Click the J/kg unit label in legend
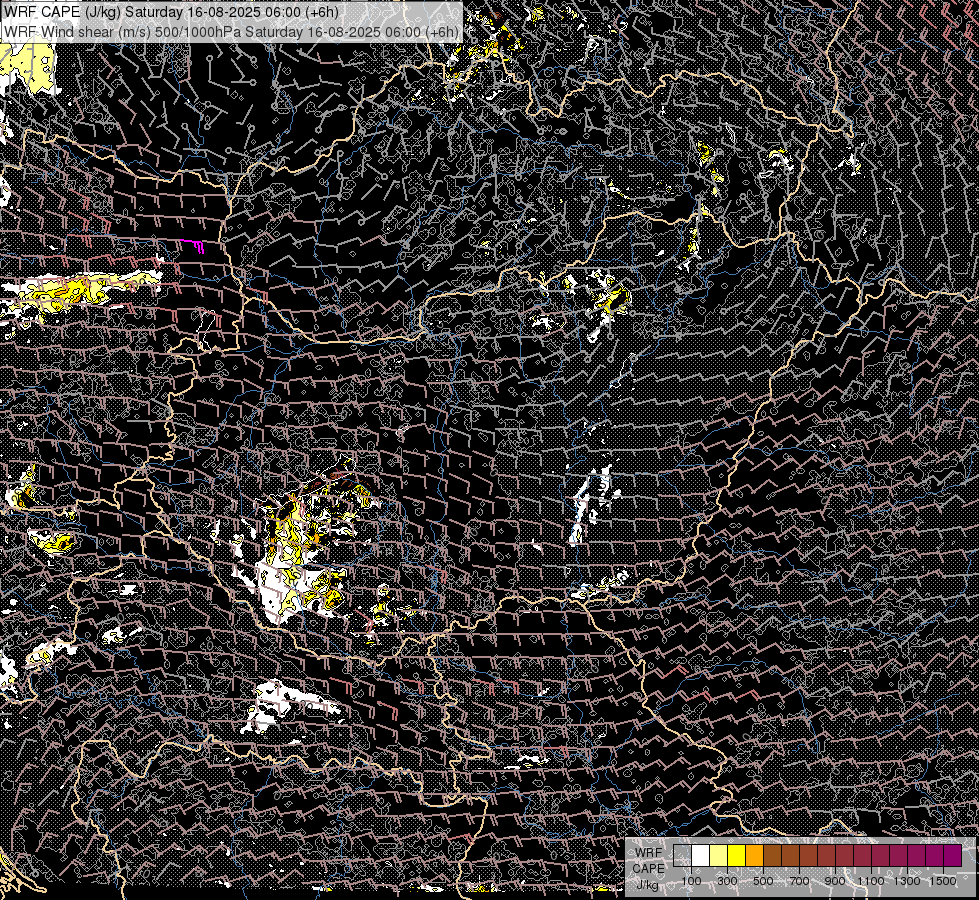Screen dimensions: 979x900 [x=647, y=885]
